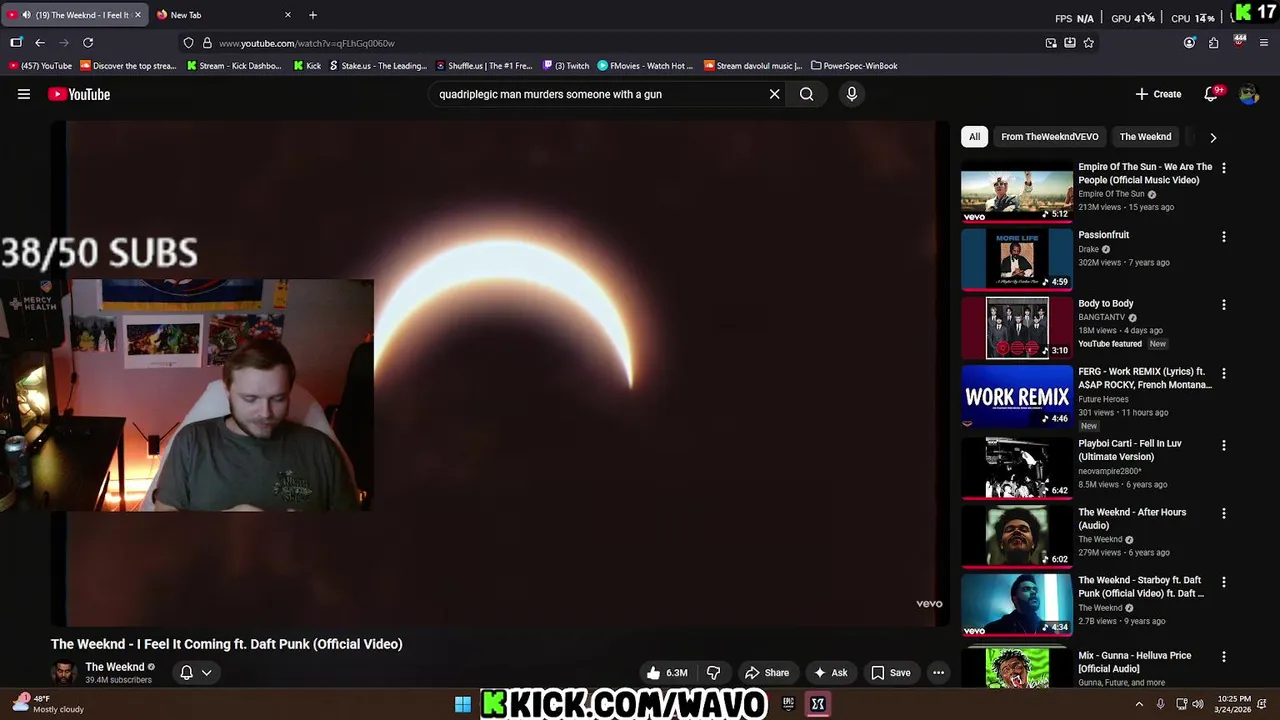Viewport: 1280px width, 720px height.
Task: Open the YouTube account avatar menu
Action: 1248,94
